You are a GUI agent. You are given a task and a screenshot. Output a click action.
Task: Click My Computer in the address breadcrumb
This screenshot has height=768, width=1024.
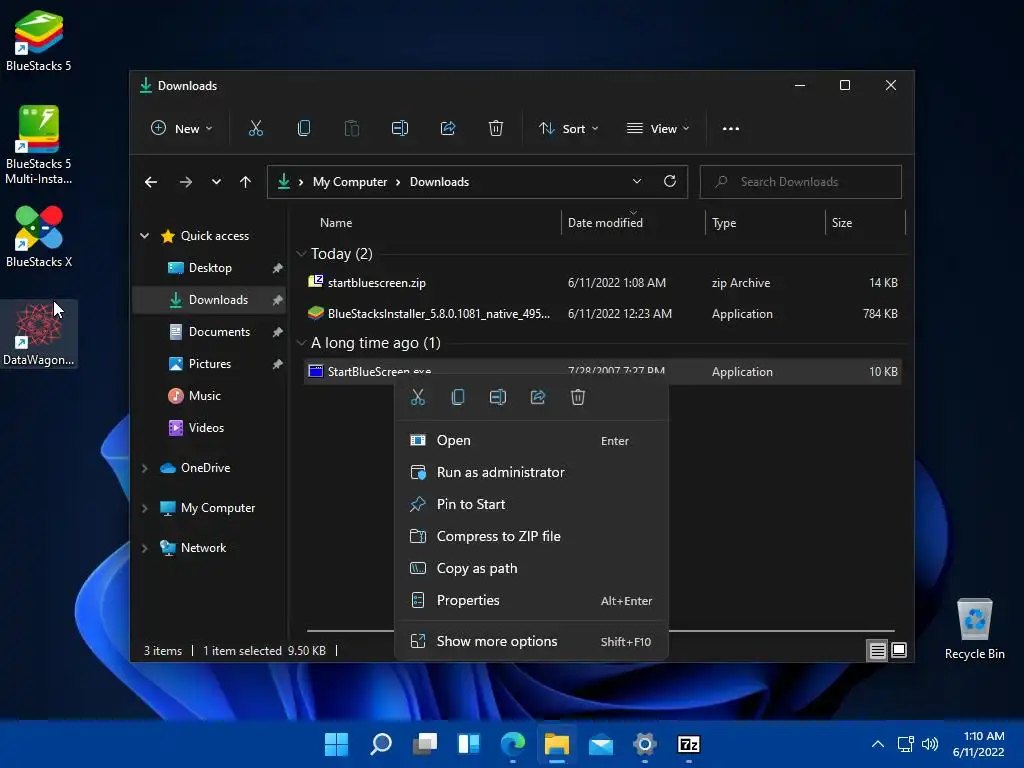(350, 182)
